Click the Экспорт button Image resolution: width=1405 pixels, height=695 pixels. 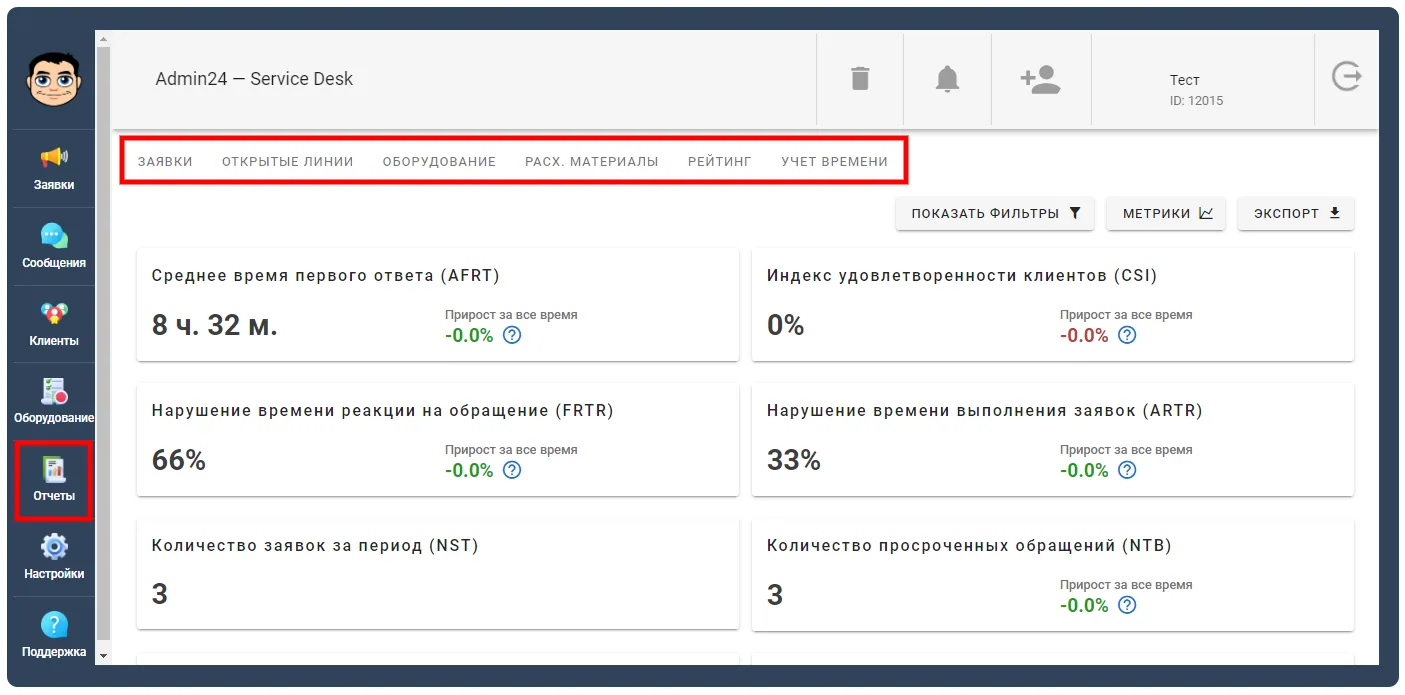click(1296, 213)
